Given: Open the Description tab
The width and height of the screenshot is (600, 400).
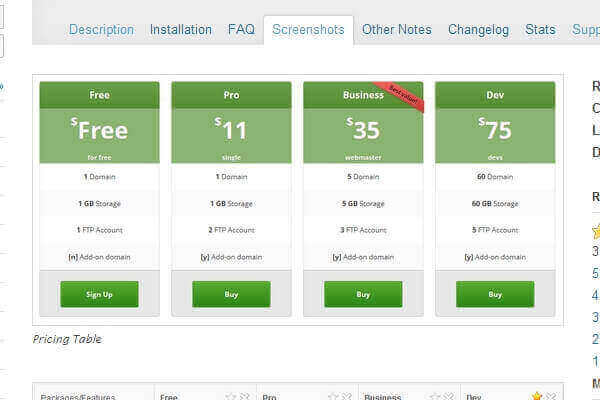Looking at the screenshot, I should [101, 30].
